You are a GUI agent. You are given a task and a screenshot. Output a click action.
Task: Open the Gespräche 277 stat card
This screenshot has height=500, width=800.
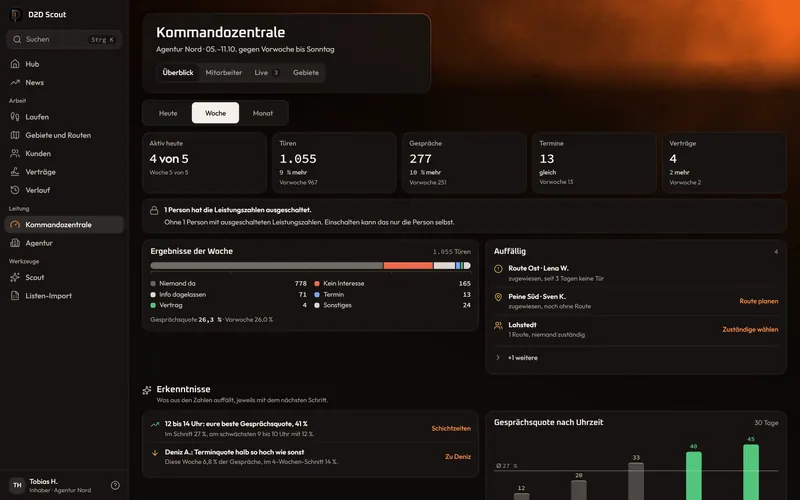464,163
